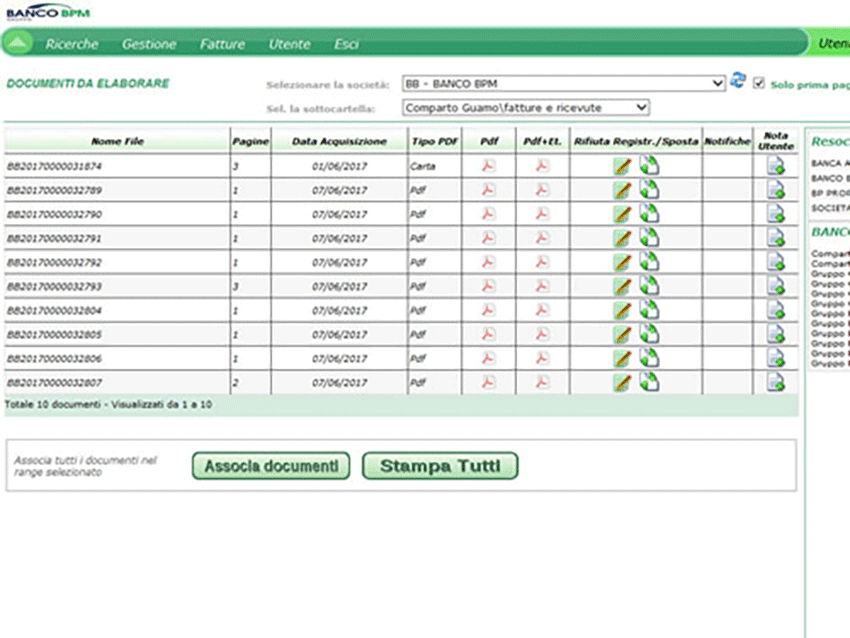Click the Nome File column header
The height and width of the screenshot is (638, 850).
click(x=118, y=141)
